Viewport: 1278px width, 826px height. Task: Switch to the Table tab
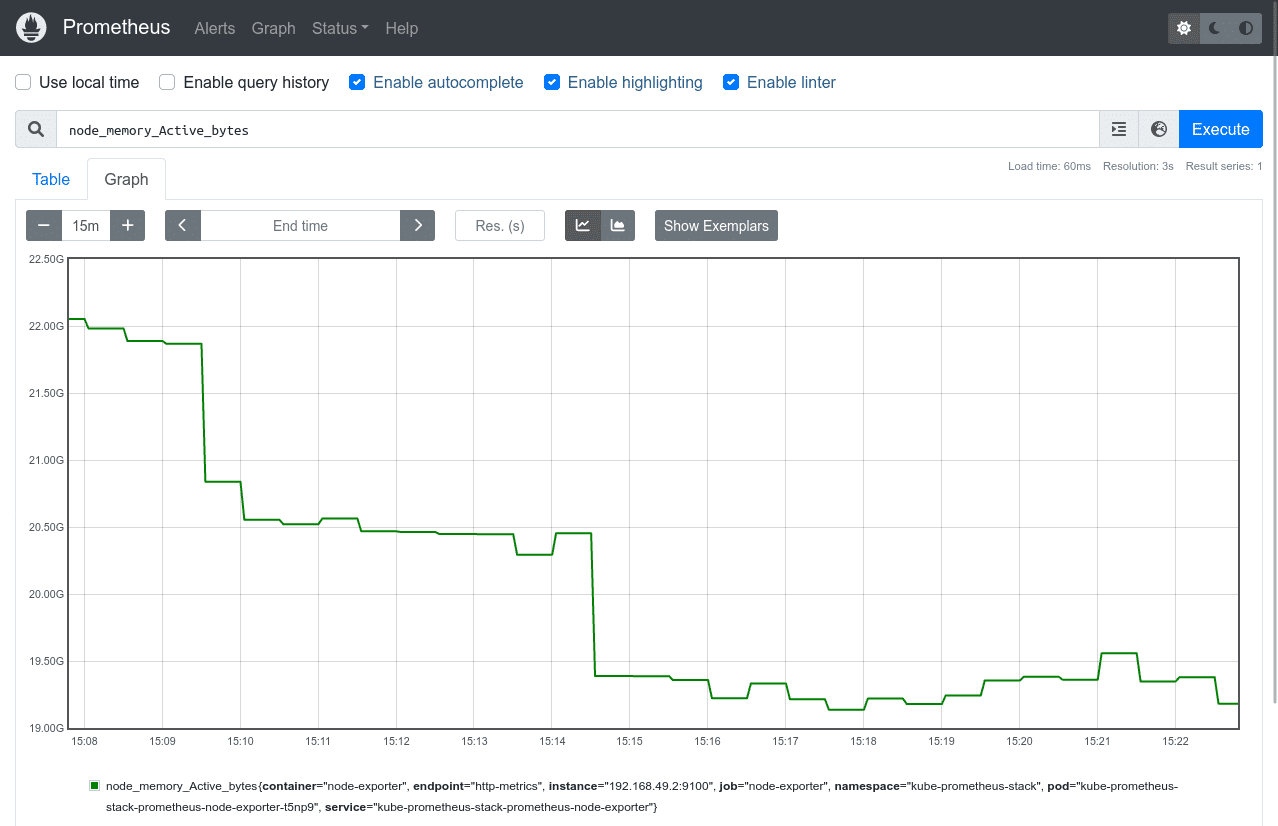coord(50,179)
